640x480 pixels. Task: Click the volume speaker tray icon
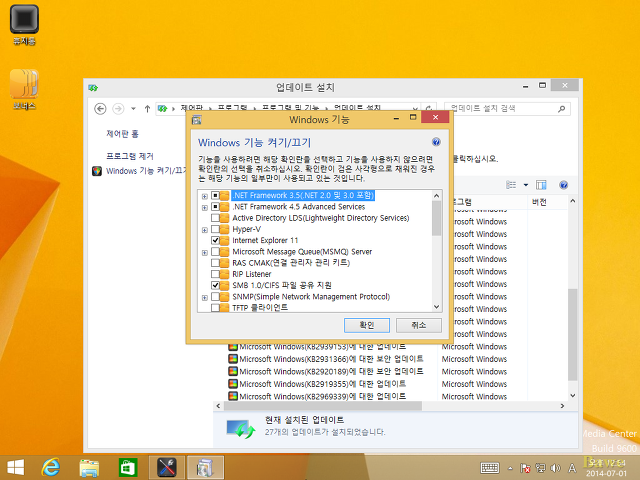coord(555,468)
